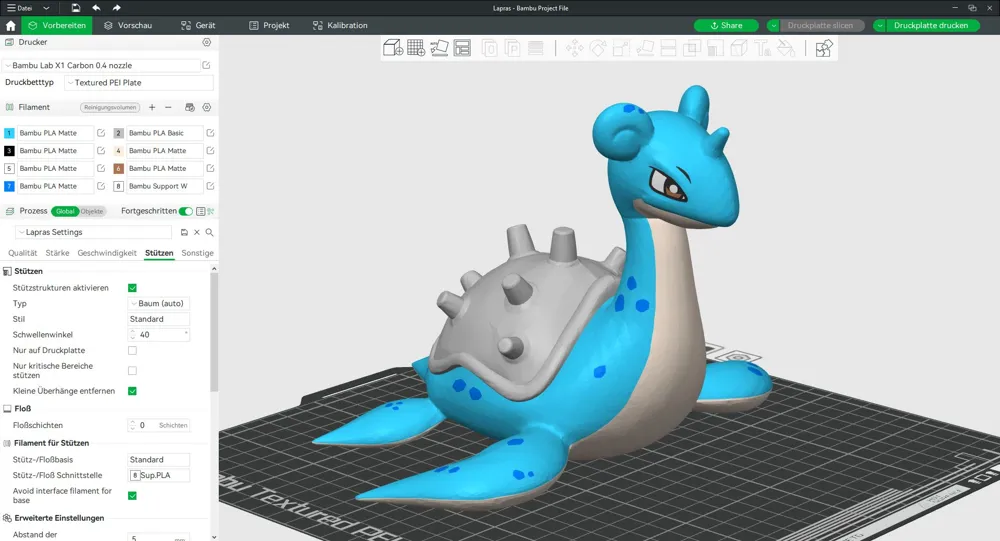Check Nur kritische Bereiche stützen checkbox
The image size is (1000, 541).
pos(132,371)
